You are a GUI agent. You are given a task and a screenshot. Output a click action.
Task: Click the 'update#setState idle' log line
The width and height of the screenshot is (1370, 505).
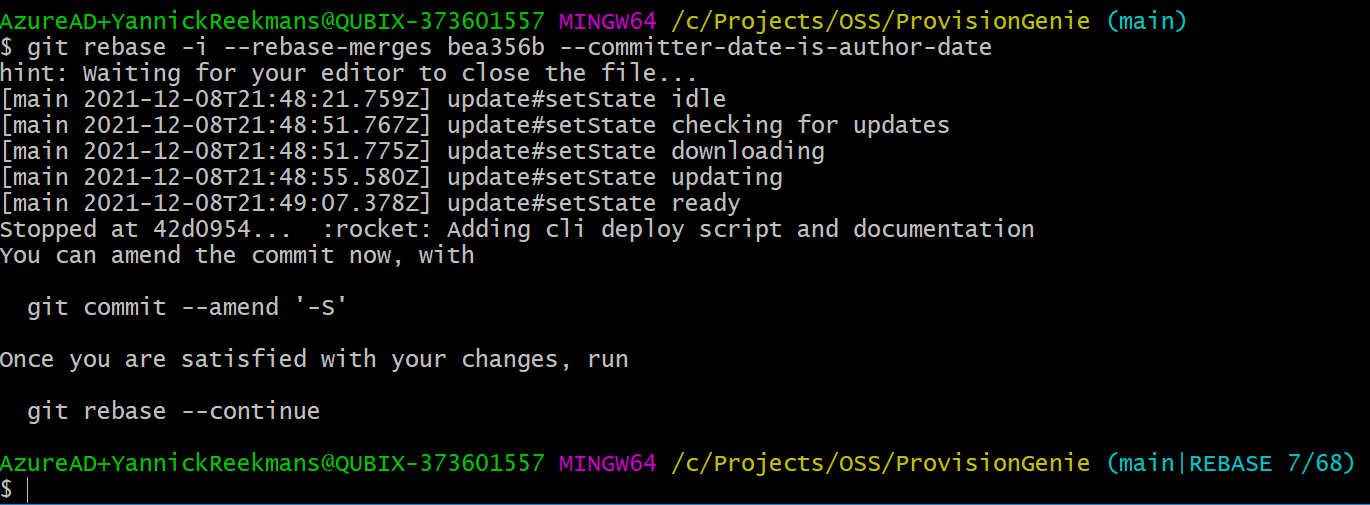point(586,99)
